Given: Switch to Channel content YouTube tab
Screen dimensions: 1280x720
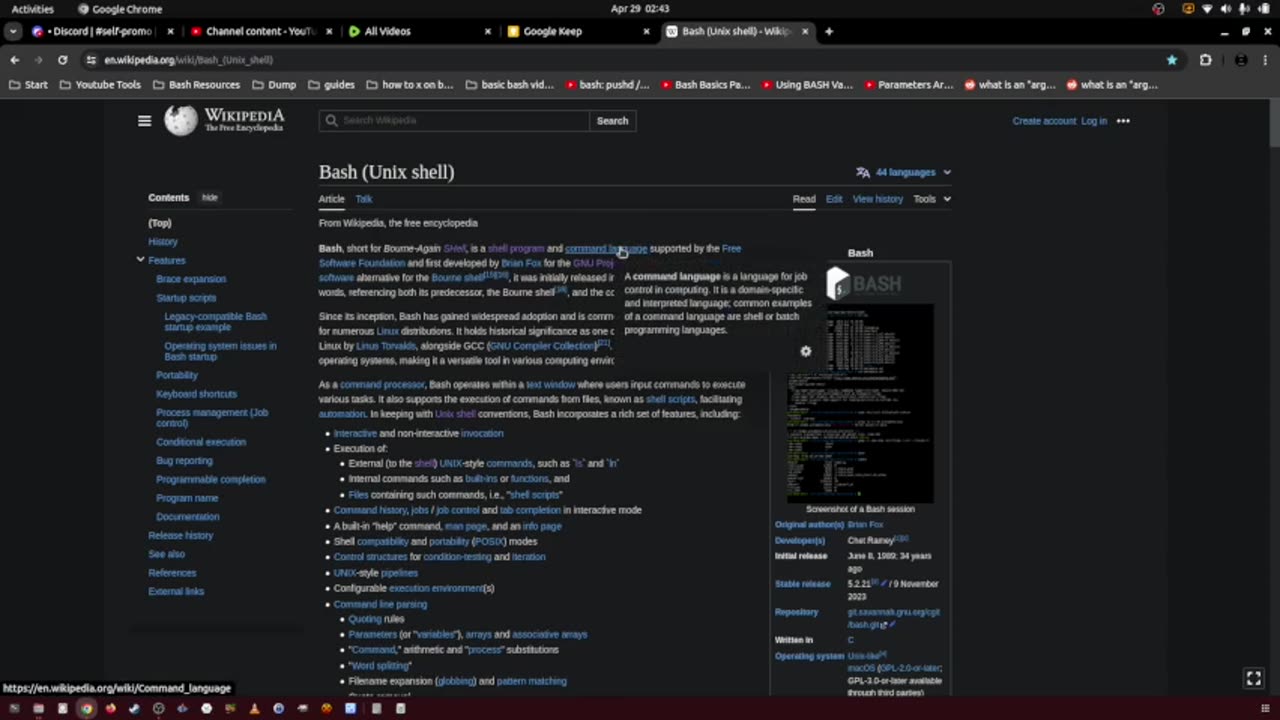Looking at the screenshot, I should click(x=260, y=31).
